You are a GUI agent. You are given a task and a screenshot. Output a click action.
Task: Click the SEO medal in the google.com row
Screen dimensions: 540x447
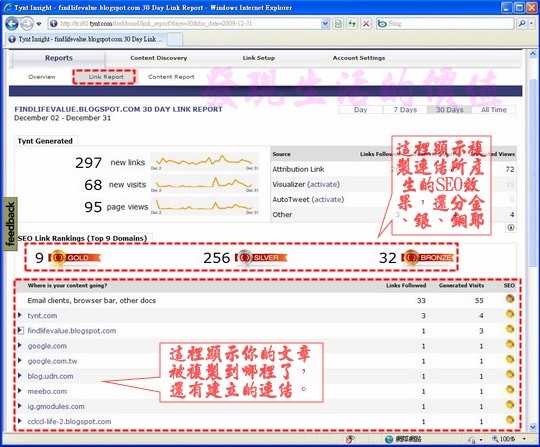coord(510,344)
